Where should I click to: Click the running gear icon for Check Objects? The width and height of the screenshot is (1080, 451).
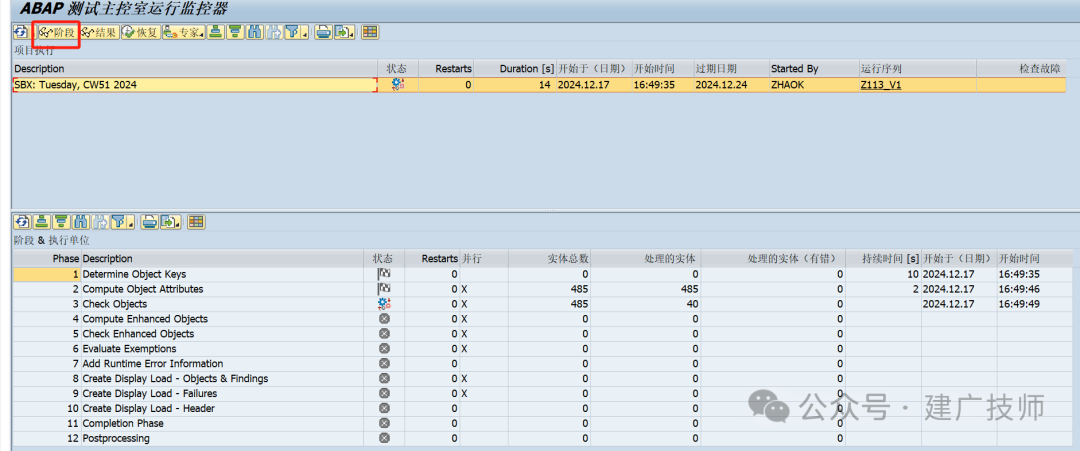(x=384, y=304)
